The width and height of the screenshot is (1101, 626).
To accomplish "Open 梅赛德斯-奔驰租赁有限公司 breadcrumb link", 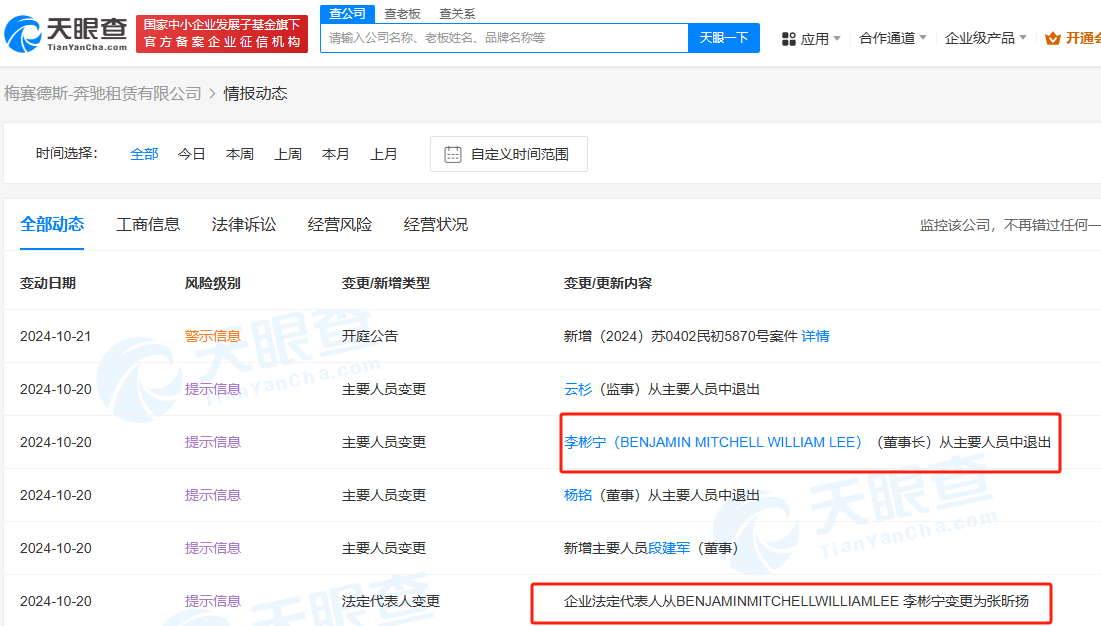I will pos(103,93).
